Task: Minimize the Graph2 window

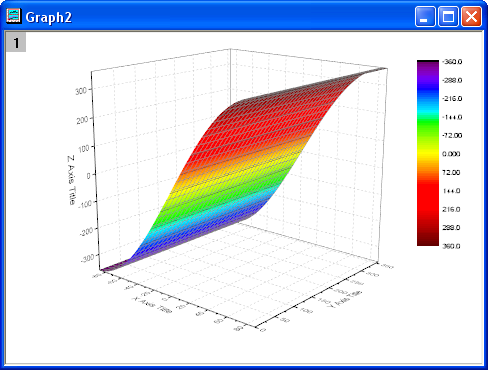Action: coord(425,16)
